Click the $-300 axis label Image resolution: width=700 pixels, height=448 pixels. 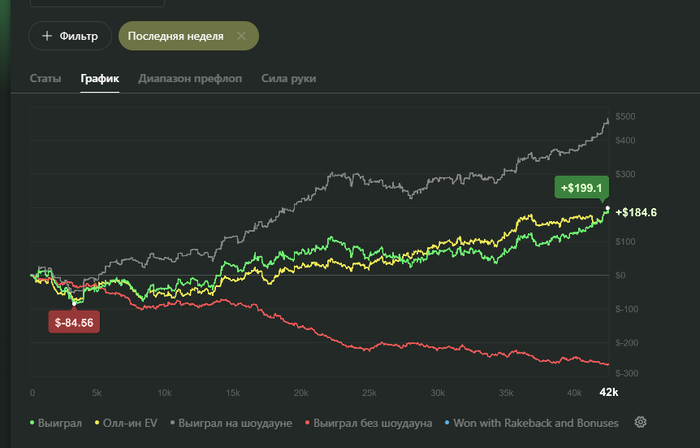tap(625, 373)
